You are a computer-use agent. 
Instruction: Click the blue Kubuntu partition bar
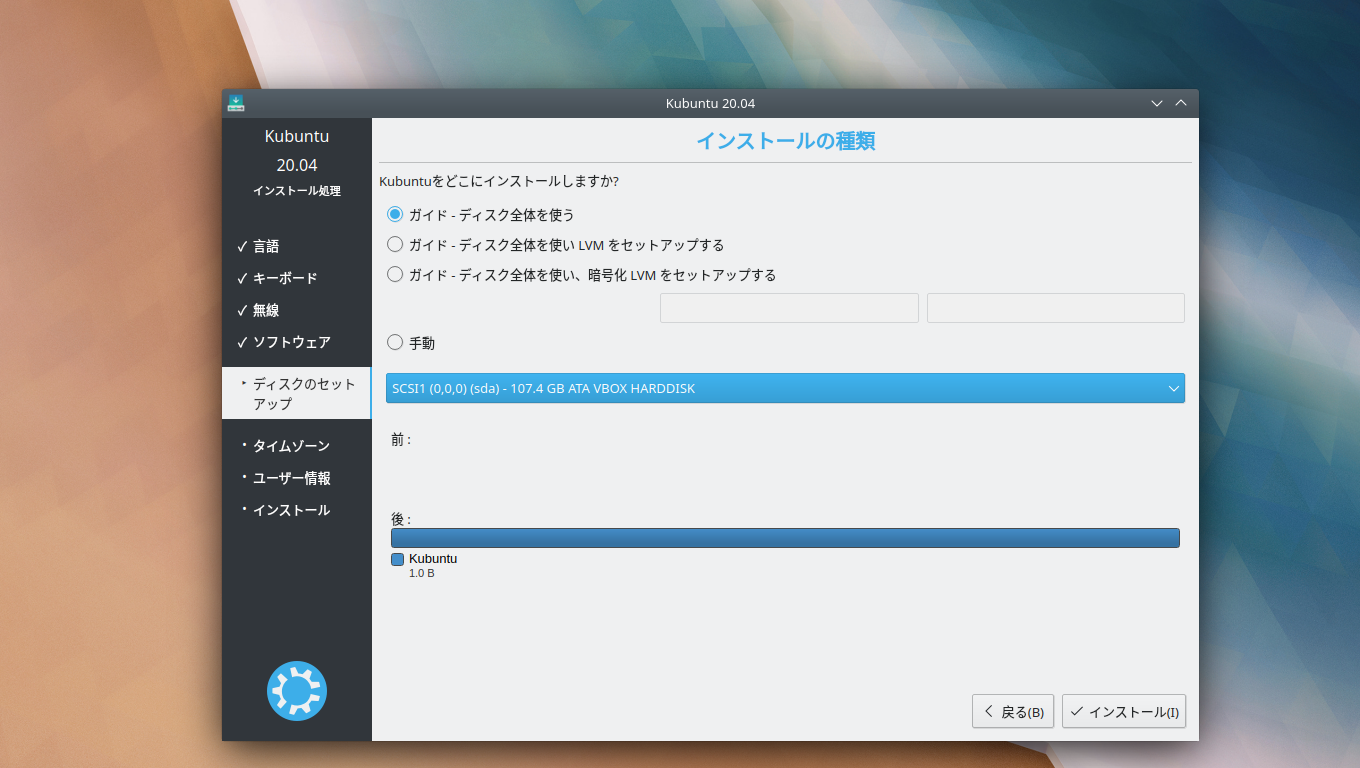point(785,538)
